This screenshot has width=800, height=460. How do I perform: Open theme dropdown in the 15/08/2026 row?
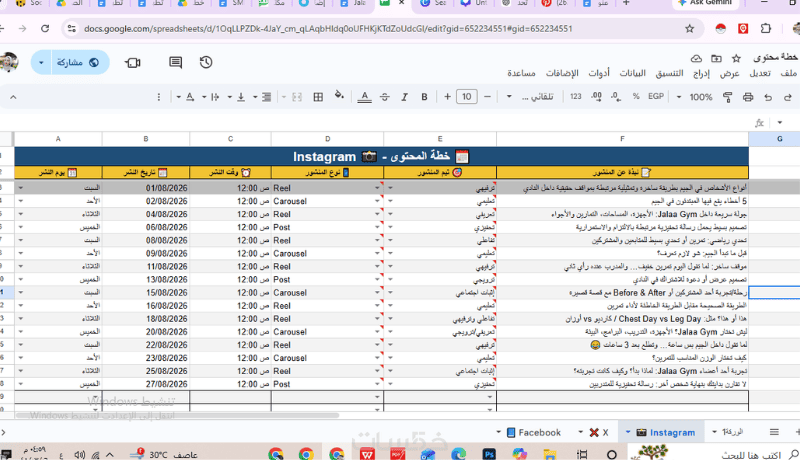pyautogui.click(x=390, y=293)
